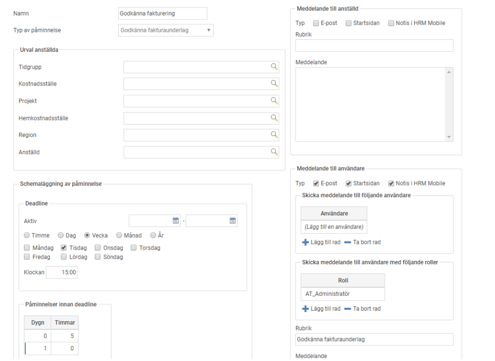The height and width of the screenshot is (361, 495).
Task: Click the Klockan time field
Action: pos(62,272)
